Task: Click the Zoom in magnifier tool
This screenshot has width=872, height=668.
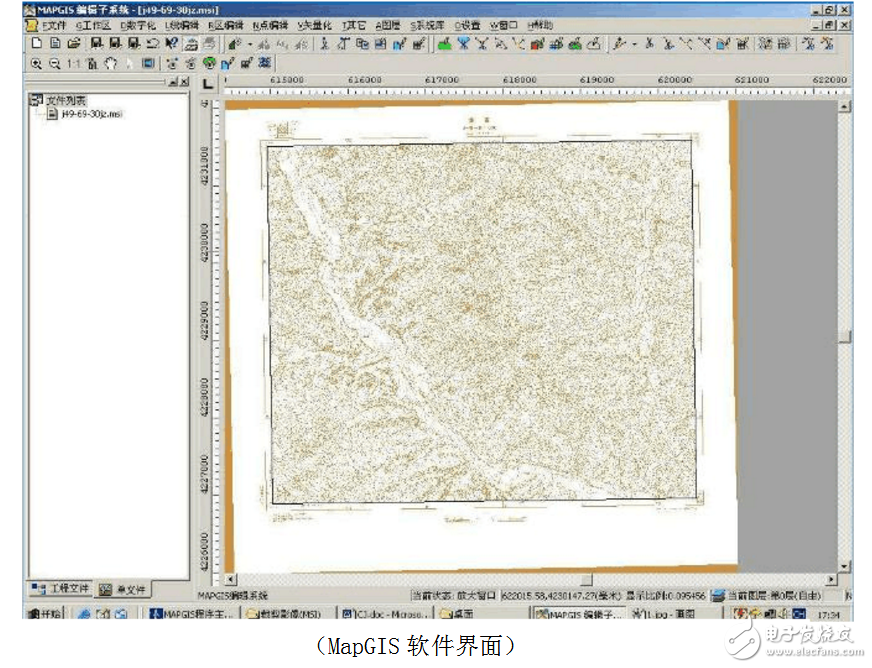Action: pos(37,62)
